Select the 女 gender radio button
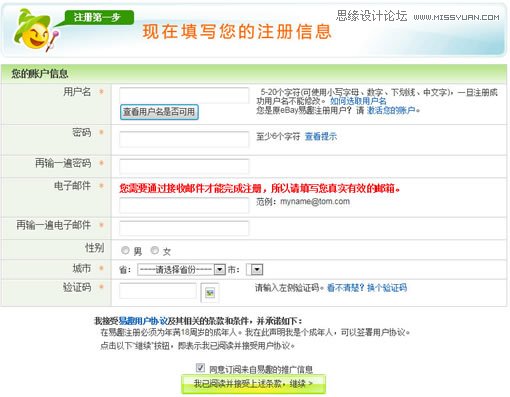This screenshot has width=510, height=397. 155,250
